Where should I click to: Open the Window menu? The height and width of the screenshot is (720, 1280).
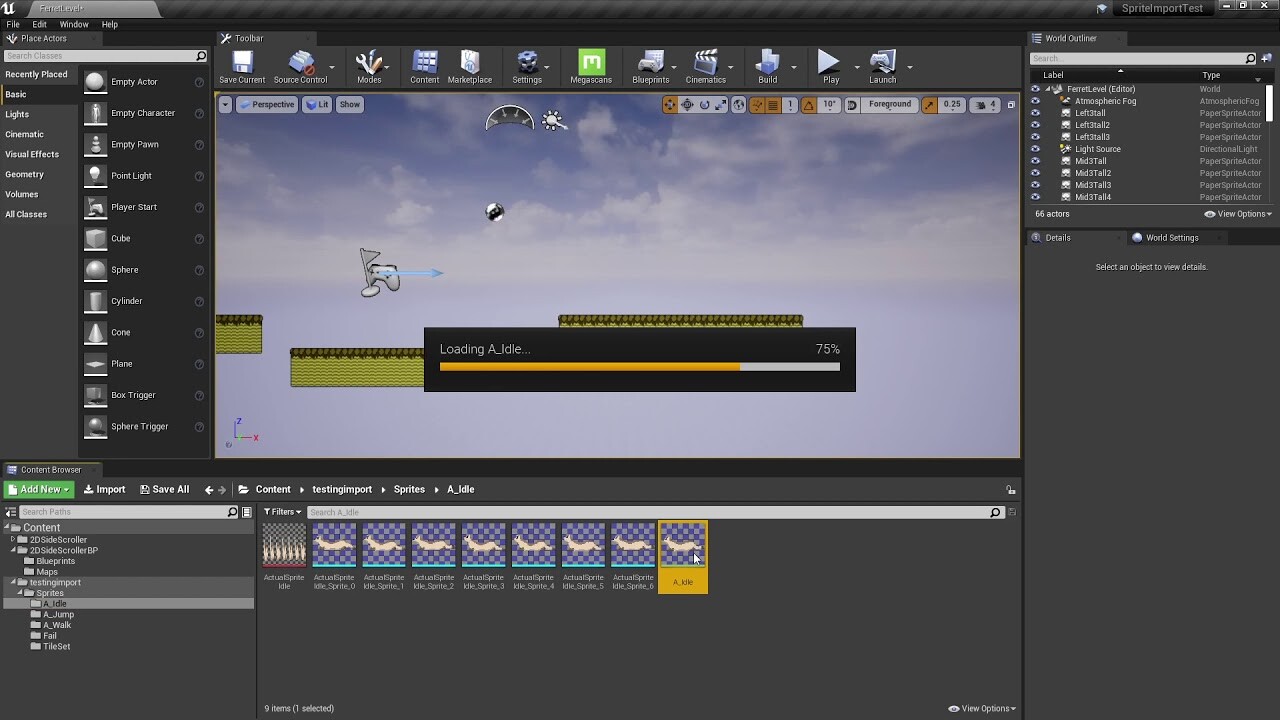click(x=74, y=24)
